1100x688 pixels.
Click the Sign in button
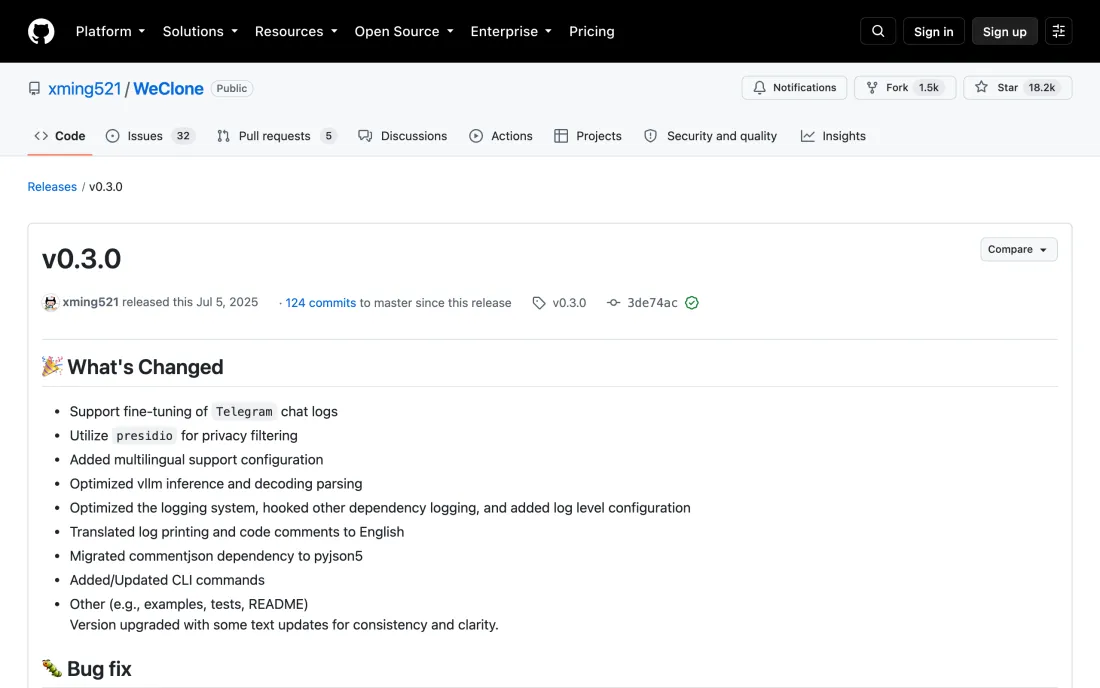(933, 32)
